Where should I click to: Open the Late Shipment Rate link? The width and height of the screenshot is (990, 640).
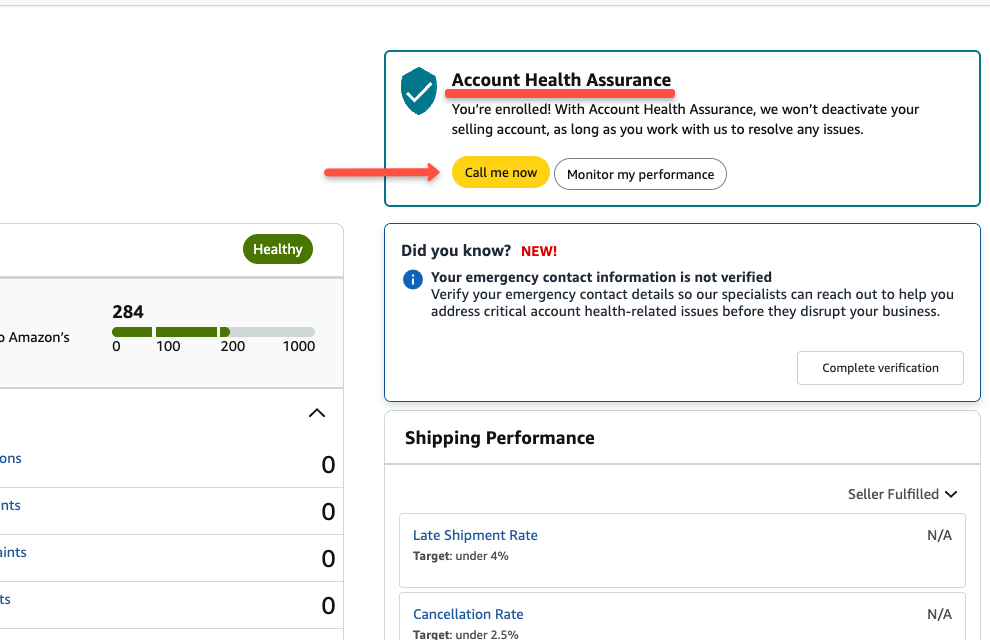475,535
